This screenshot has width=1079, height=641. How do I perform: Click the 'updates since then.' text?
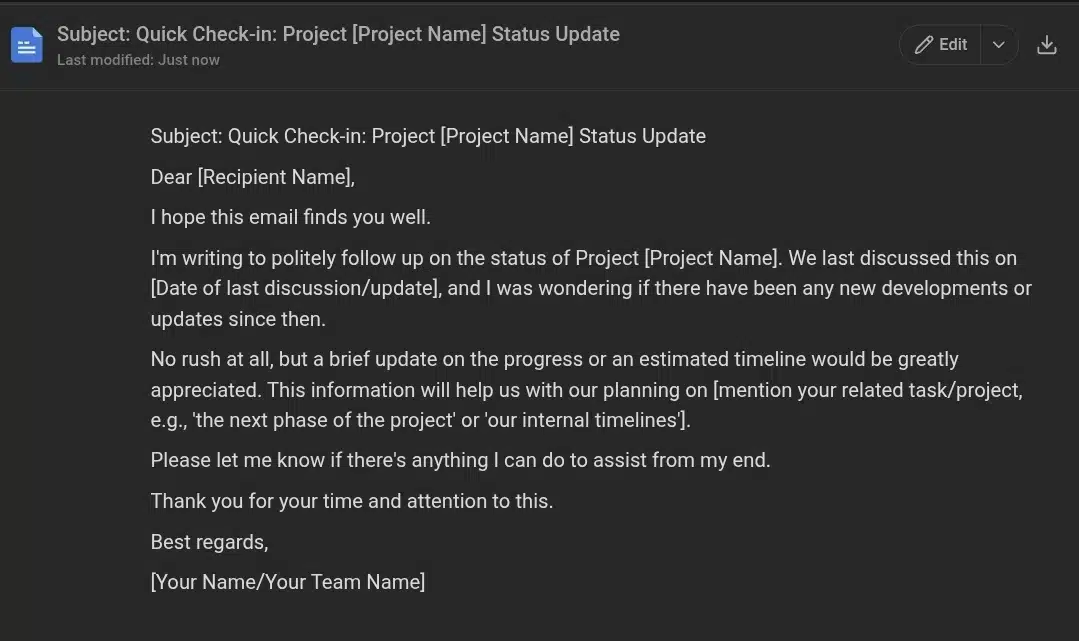click(x=238, y=319)
